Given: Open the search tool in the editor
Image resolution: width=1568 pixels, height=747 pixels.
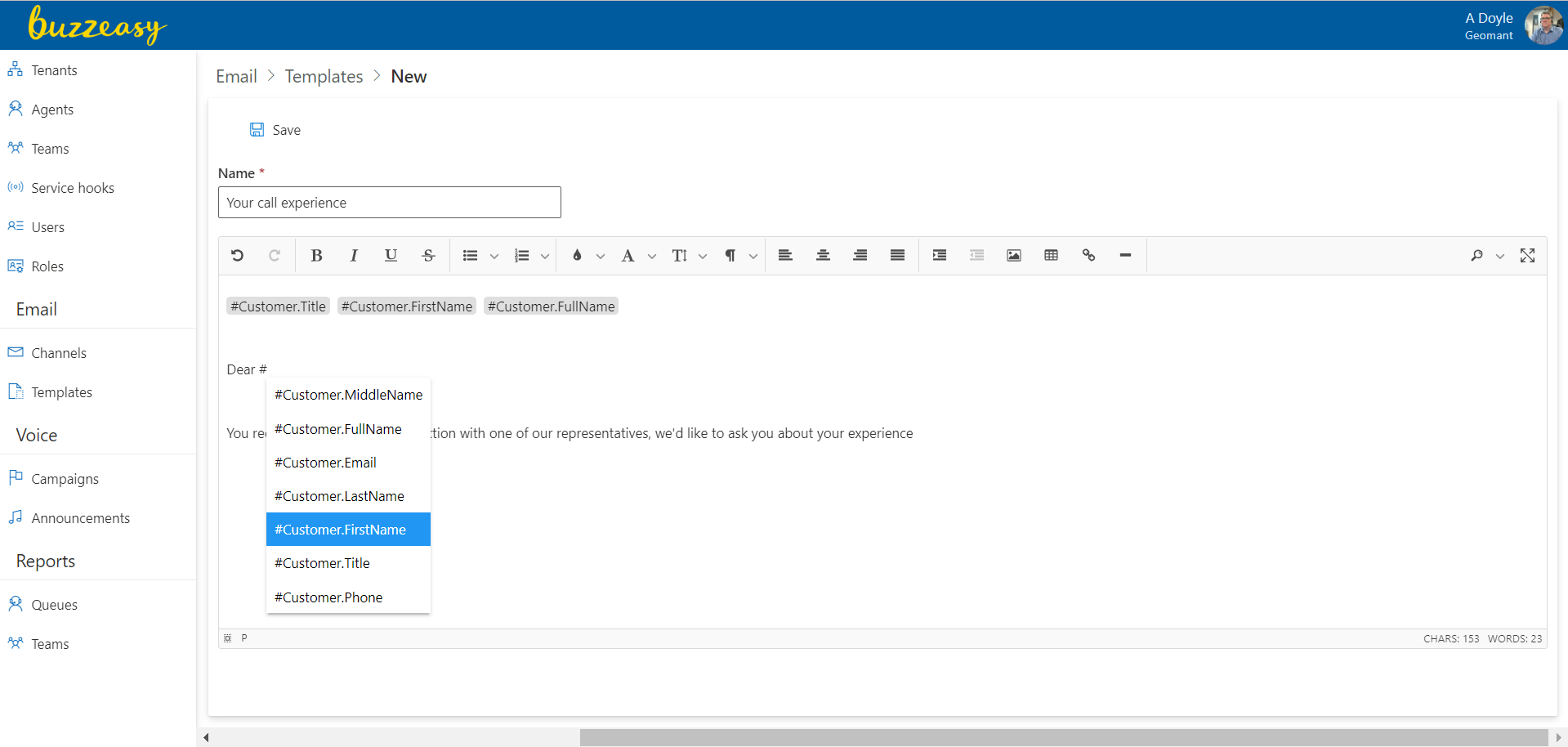Looking at the screenshot, I should (x=1476, y=255).
